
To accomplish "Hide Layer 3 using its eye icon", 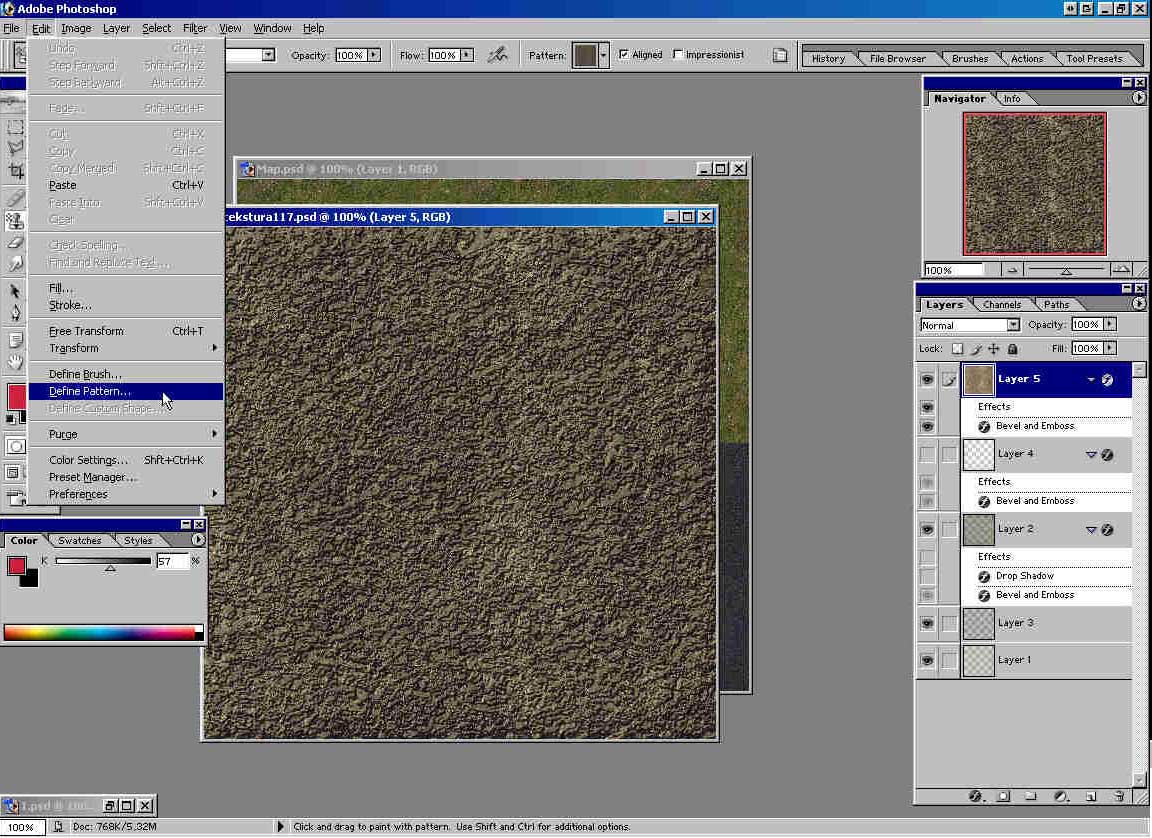I will click(x=927, y=623).
